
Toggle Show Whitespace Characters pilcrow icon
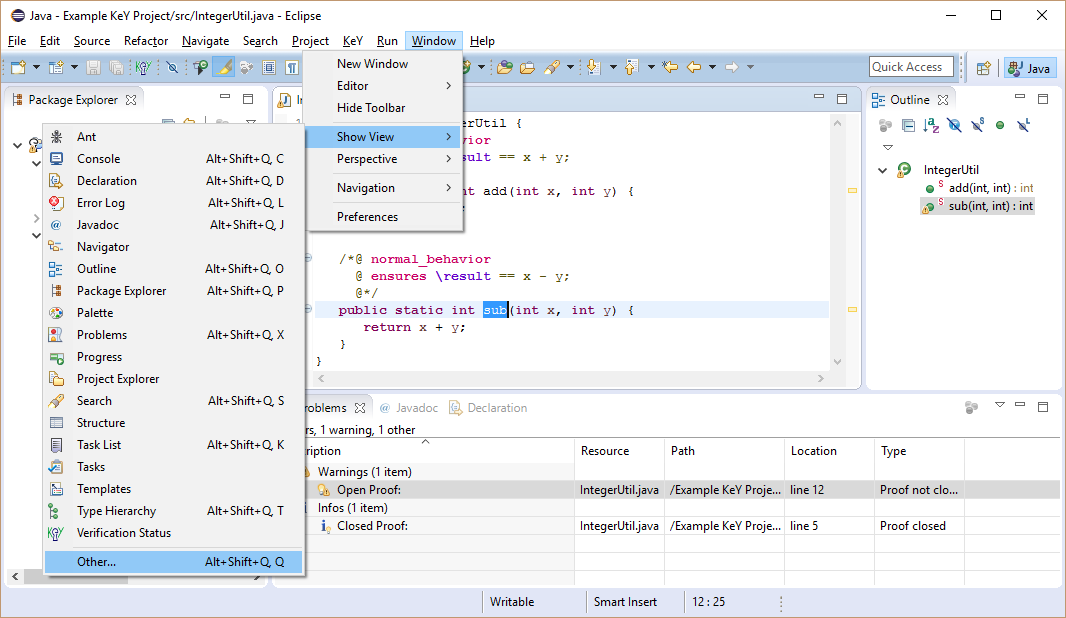292,67
